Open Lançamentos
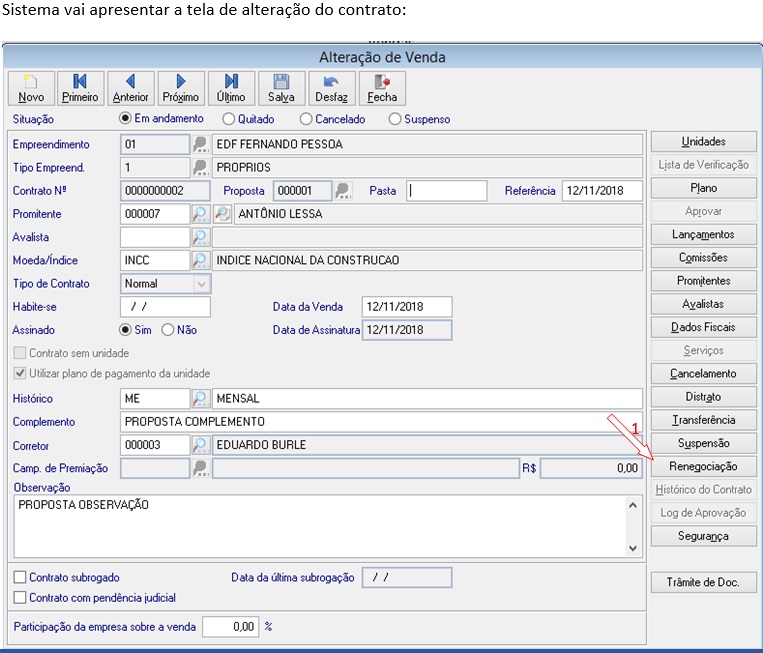The image size is (763, 653). tap(703, 235)
